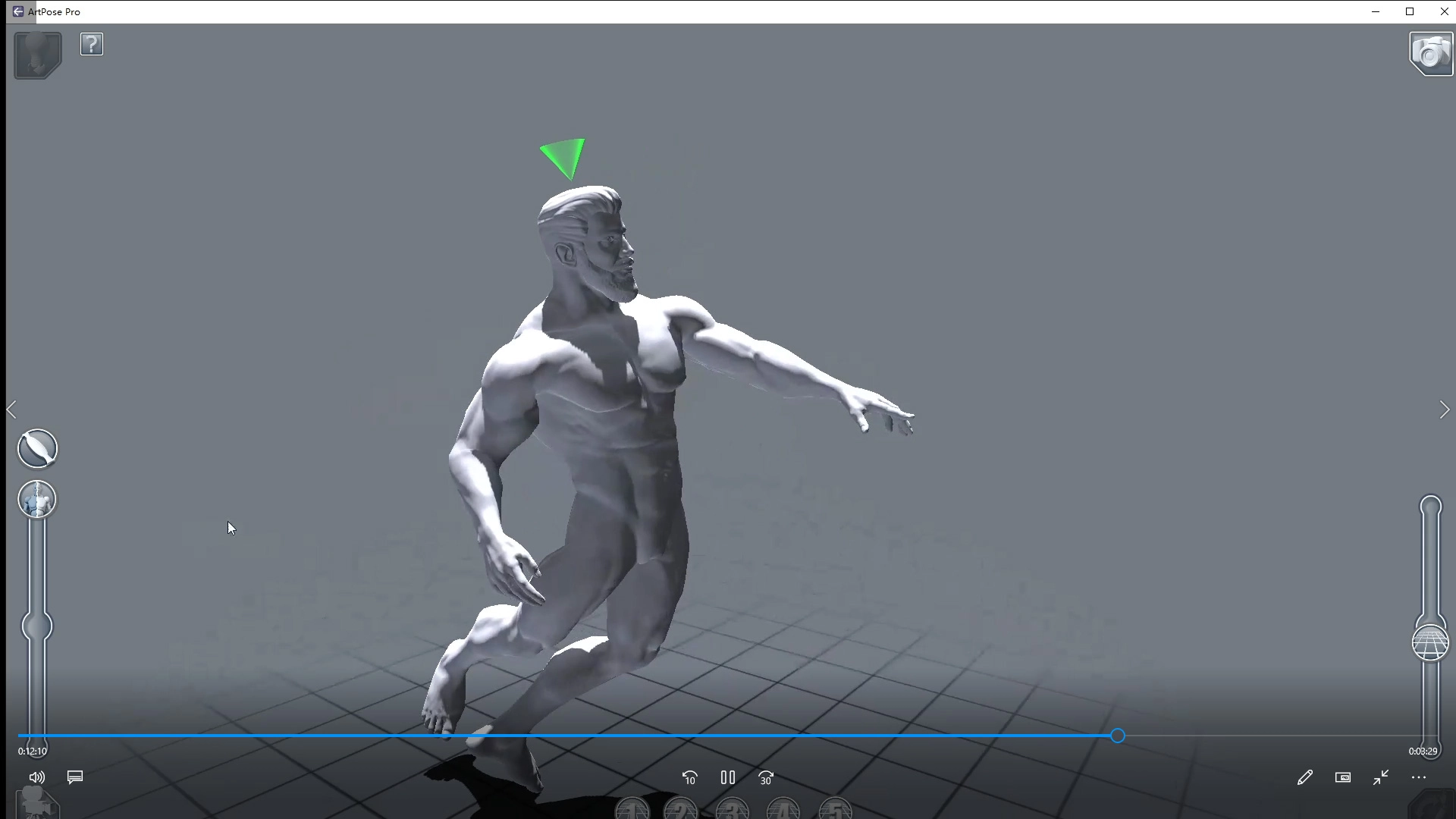Click the movie camera icon at bottom-left

(35, 804)
